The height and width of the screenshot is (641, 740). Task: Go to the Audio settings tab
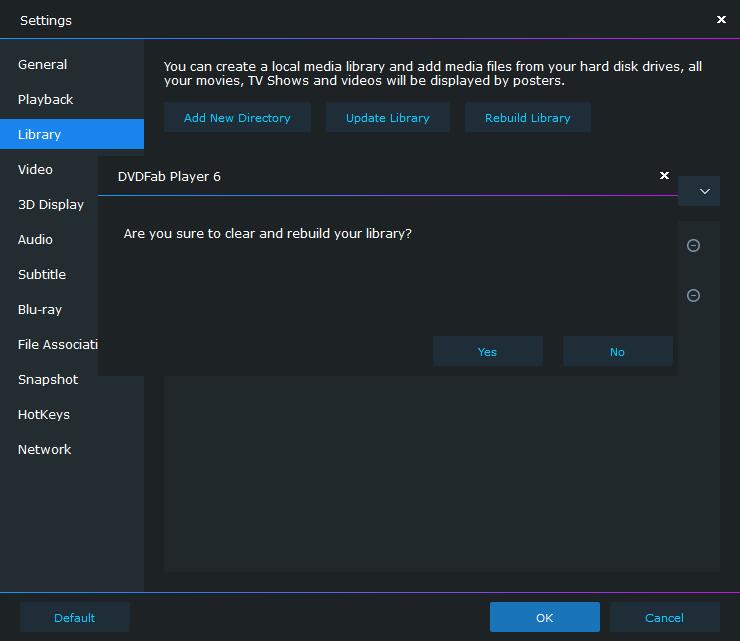49,239
